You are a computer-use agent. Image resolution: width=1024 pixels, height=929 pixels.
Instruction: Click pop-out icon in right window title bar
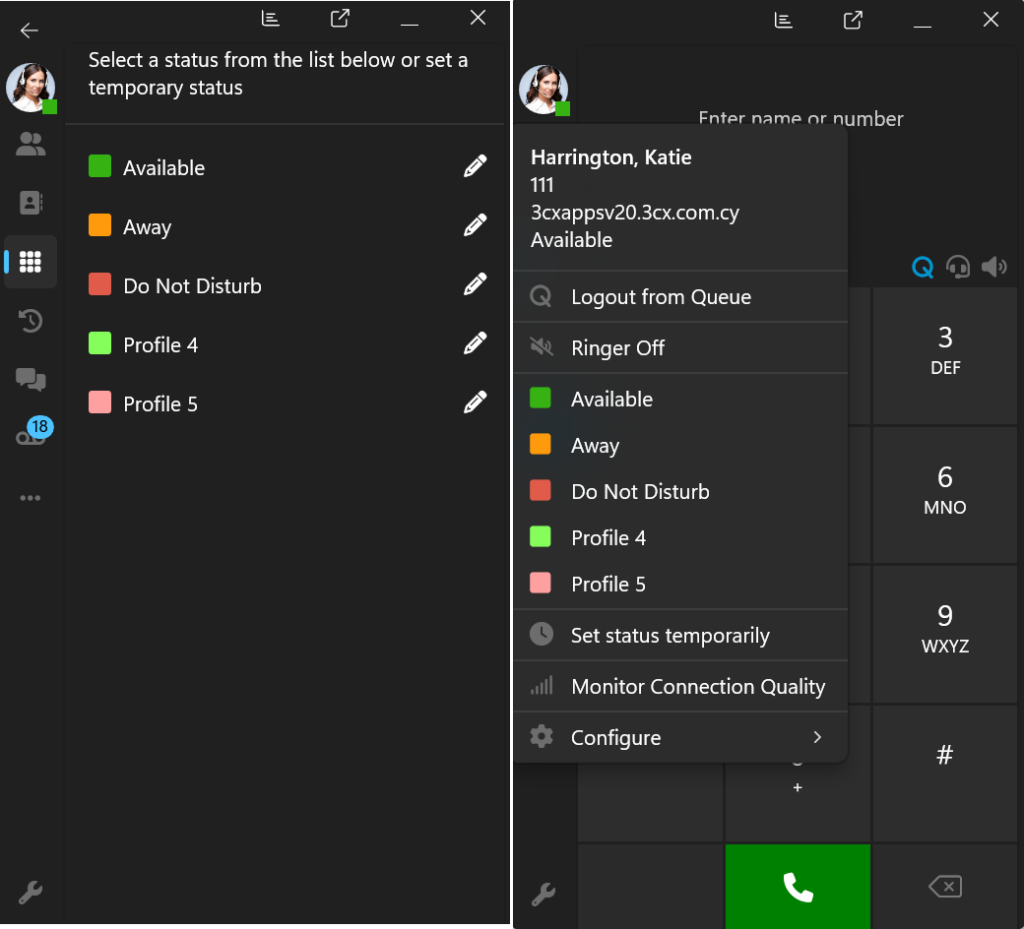pyautogui.click(x=853, y=20)
